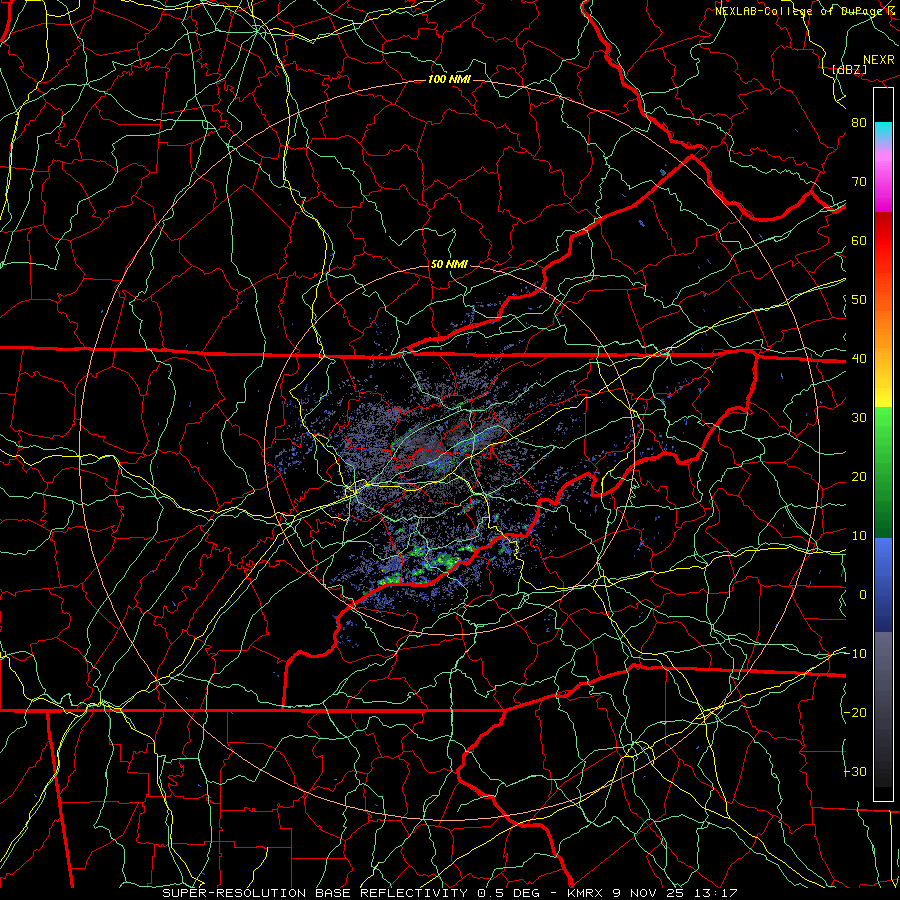Click the blue segment of the color bar
Image resolution: width=900 pixels, height=900 pixels.
(x=883, y=584)
